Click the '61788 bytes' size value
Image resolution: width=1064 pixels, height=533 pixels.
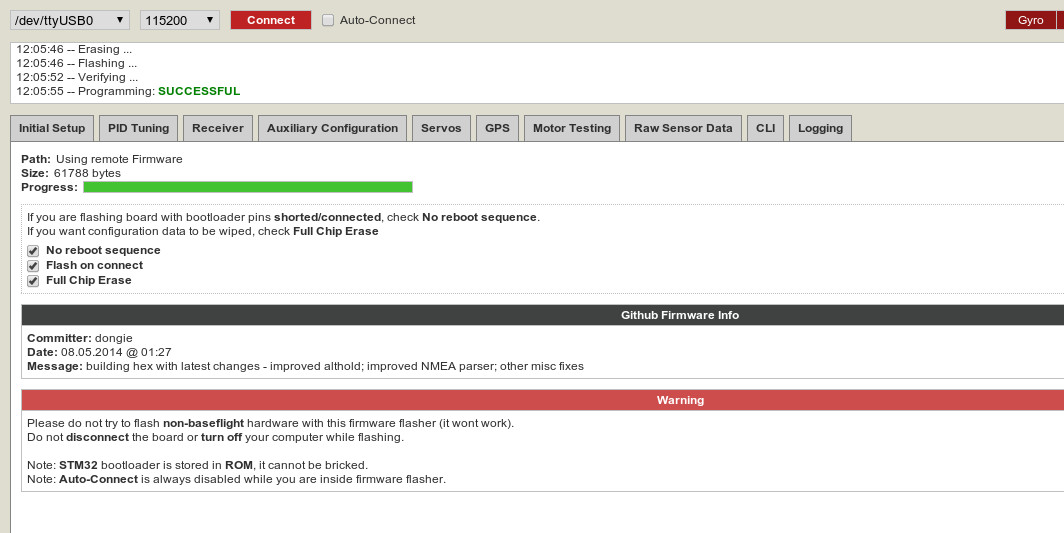pyautogui.click(x=88, y=173)
